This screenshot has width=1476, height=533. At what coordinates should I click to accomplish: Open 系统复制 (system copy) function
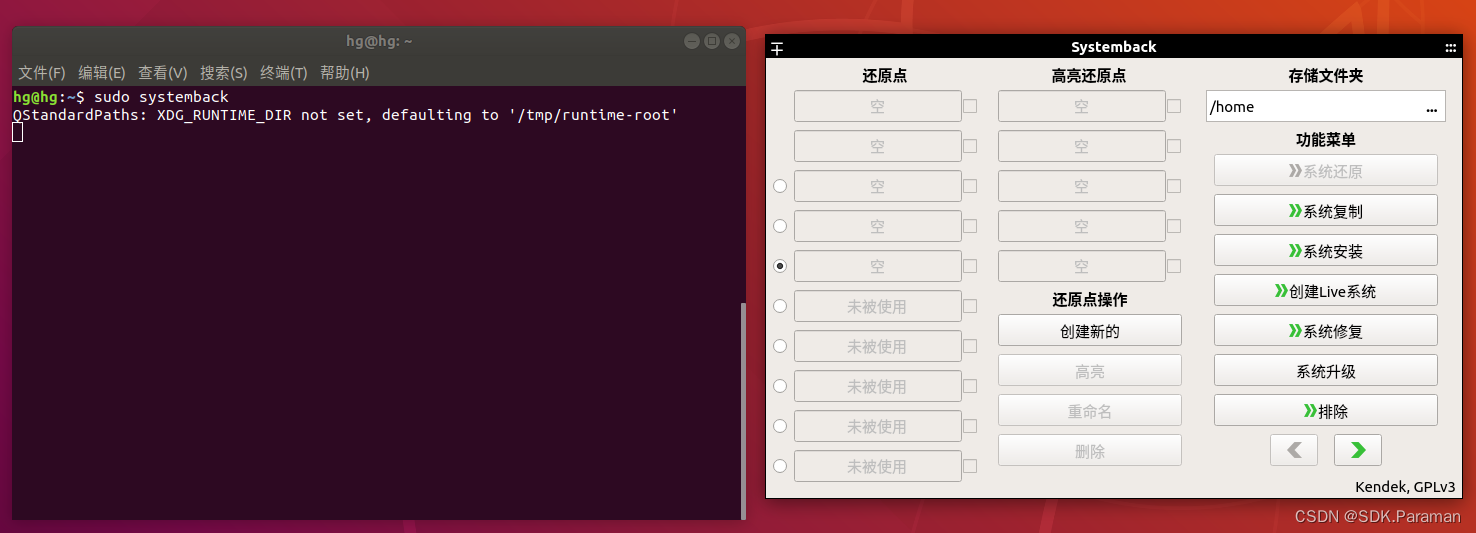[x=1326, y=211]
